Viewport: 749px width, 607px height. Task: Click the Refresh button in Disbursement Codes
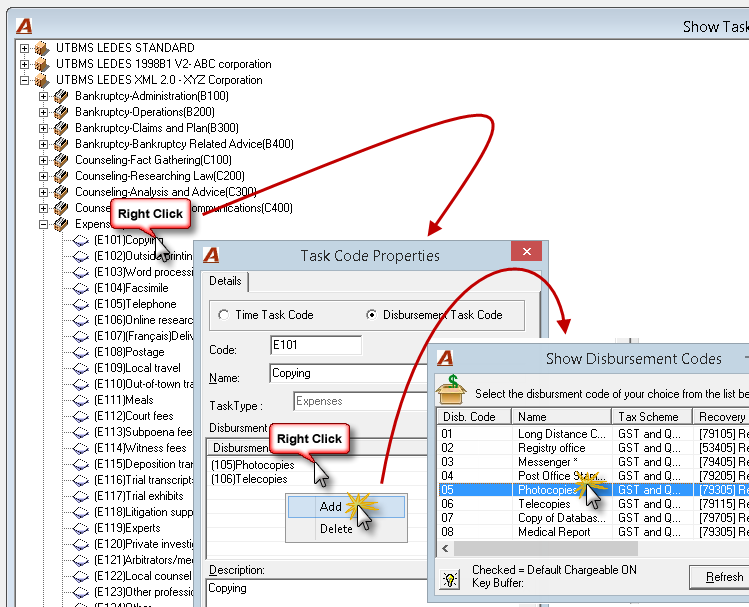(721, 577)
